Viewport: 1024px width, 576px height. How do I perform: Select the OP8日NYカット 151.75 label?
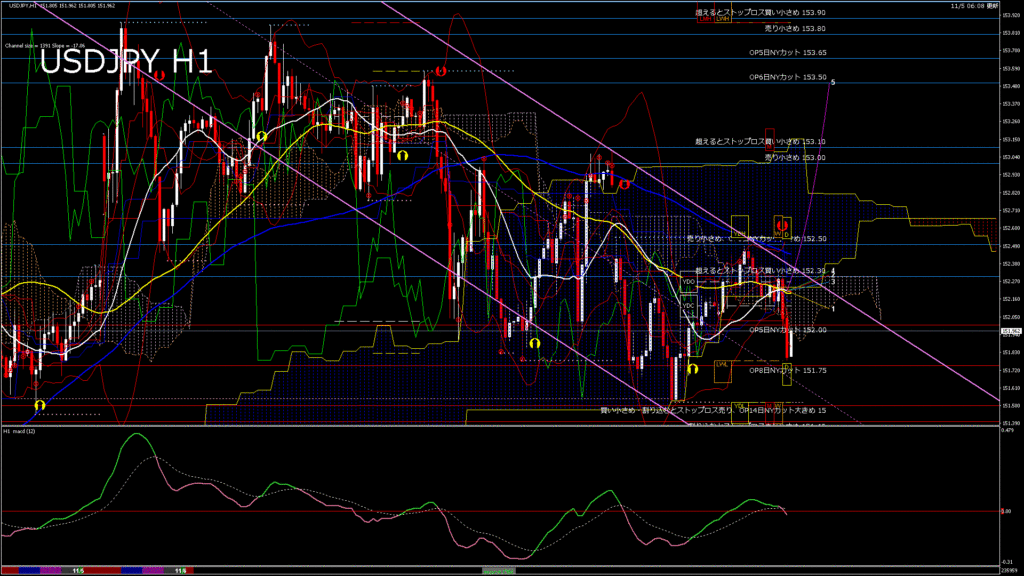point(788,370)
